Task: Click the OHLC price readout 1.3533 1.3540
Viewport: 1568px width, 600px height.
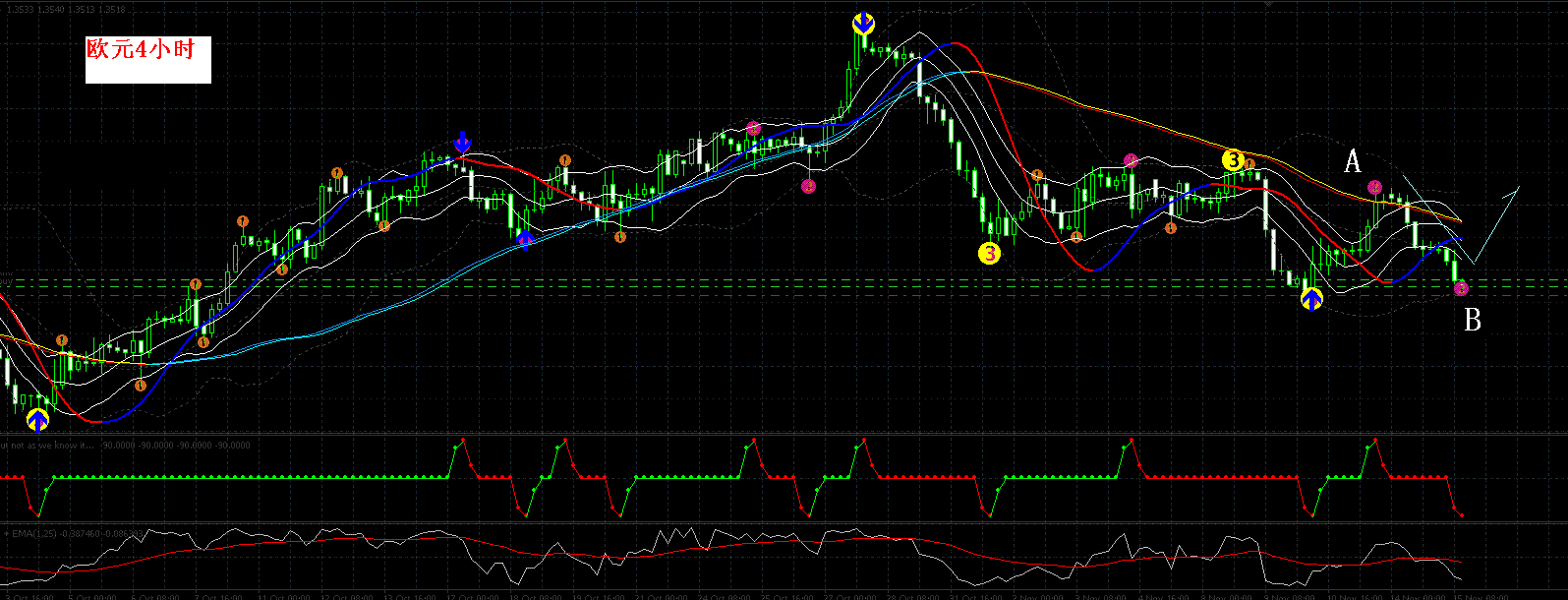Action: click(x=64, y=9)
